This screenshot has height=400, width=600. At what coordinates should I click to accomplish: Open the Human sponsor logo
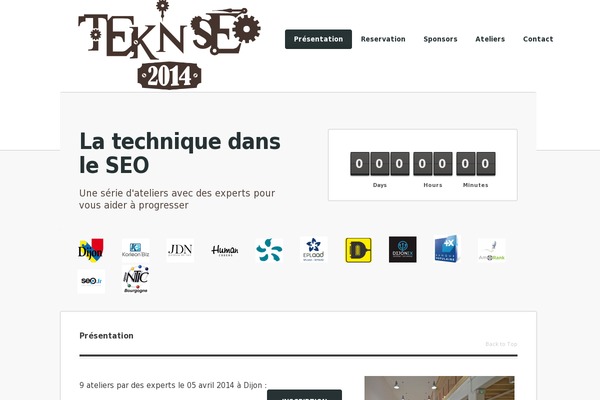point(225,250)
